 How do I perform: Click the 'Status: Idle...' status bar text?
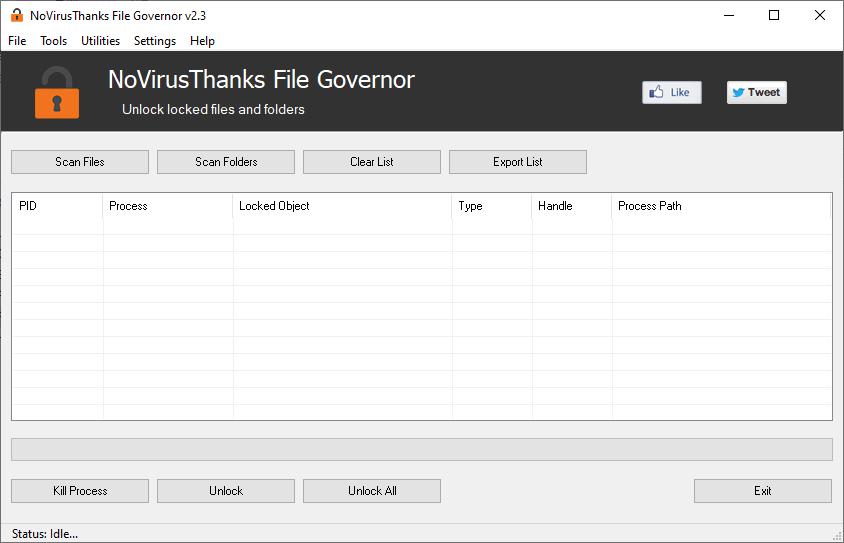pos(45,534)
